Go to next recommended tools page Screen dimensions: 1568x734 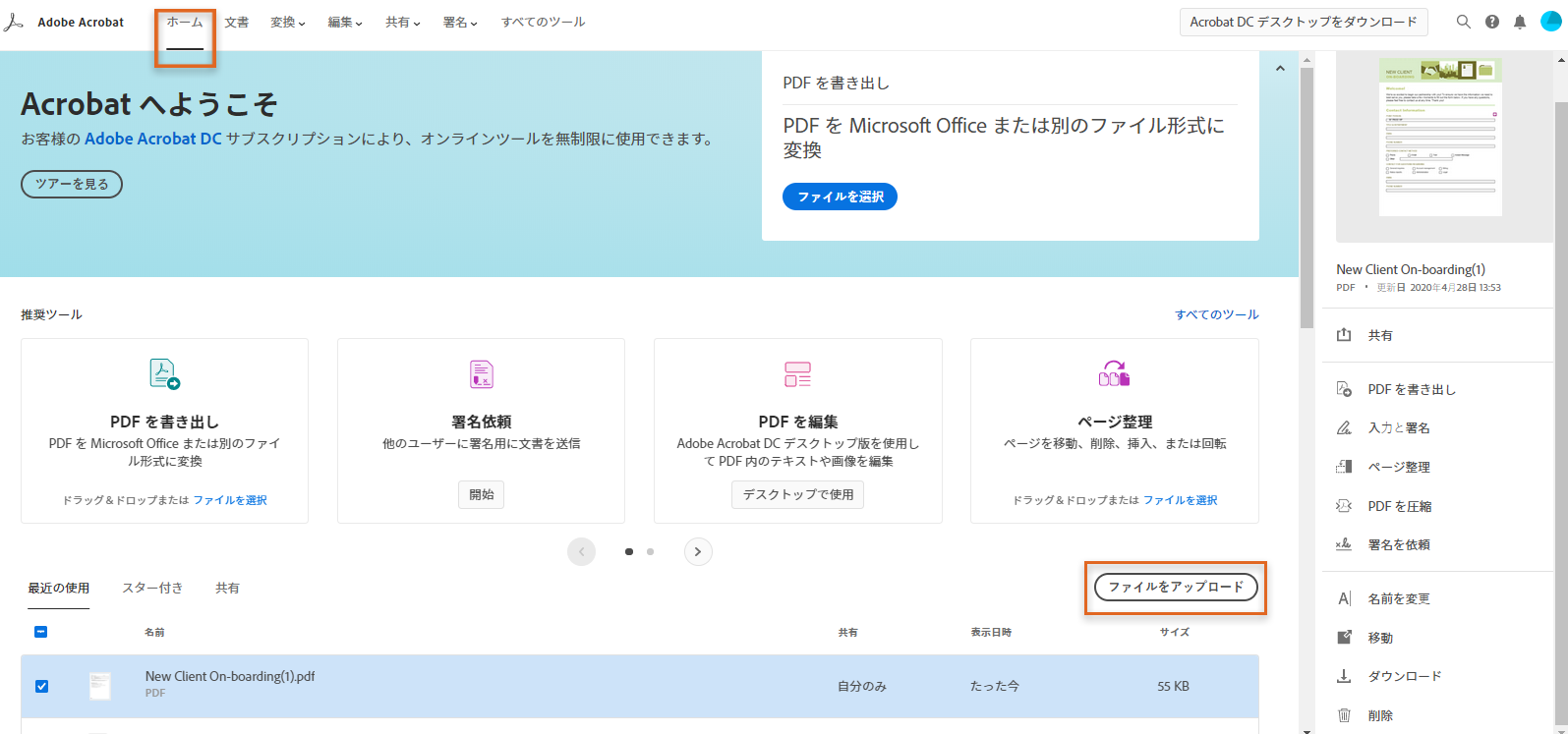tap(698, 552)
